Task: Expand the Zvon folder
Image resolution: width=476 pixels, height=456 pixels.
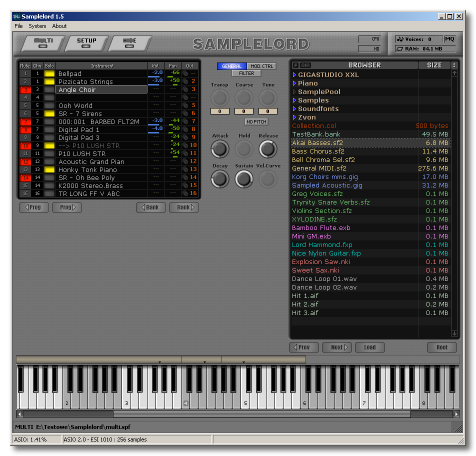Action: [x=294, y=117]
